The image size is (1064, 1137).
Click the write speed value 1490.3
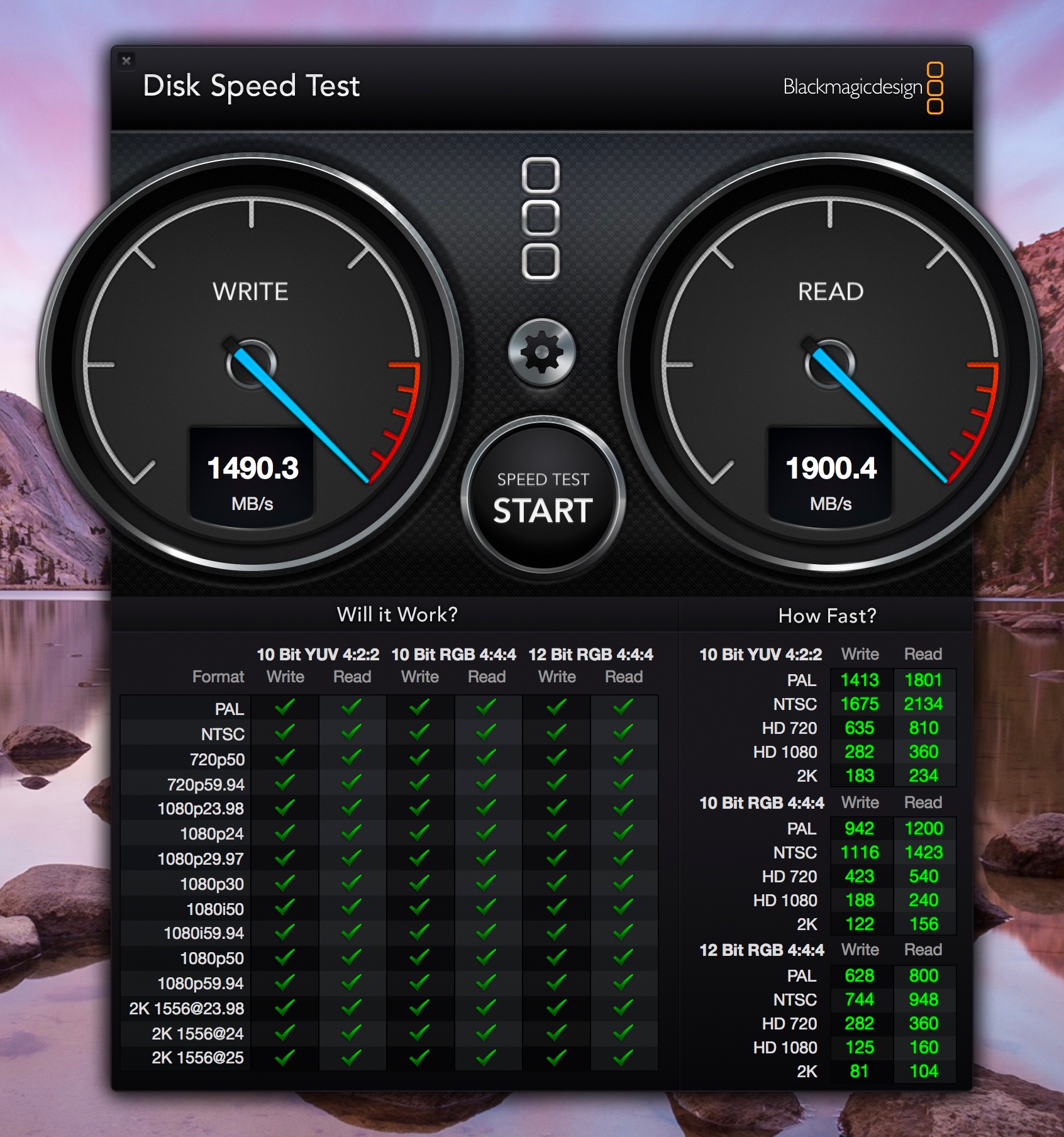click(x=253, y=468)
